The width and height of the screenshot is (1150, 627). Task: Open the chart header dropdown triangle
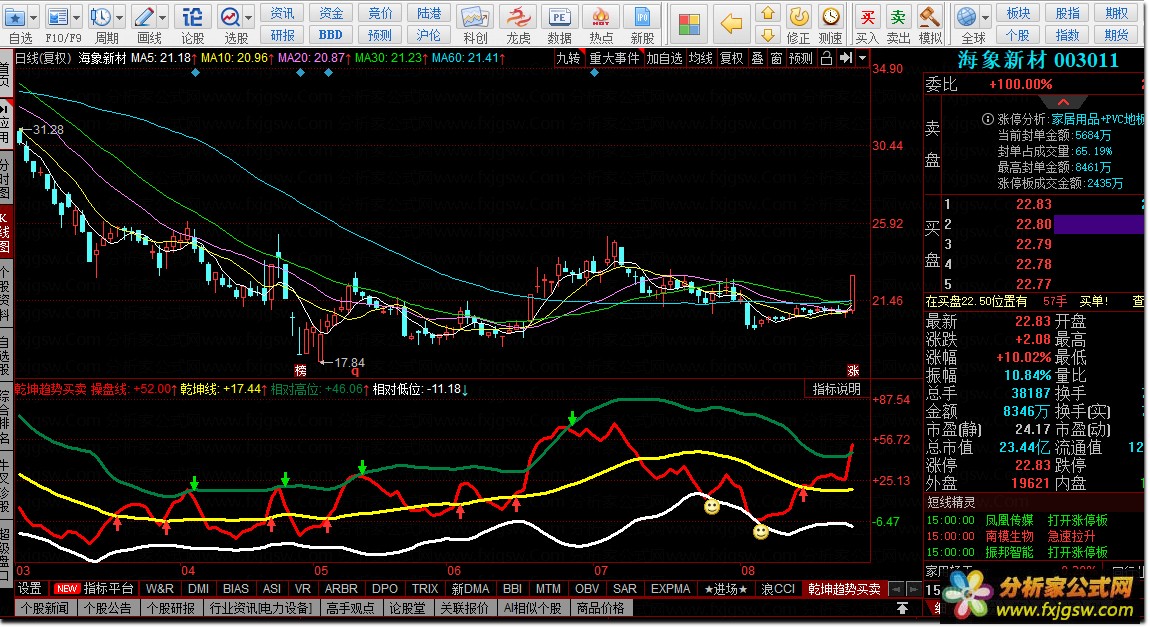point(862,58)
